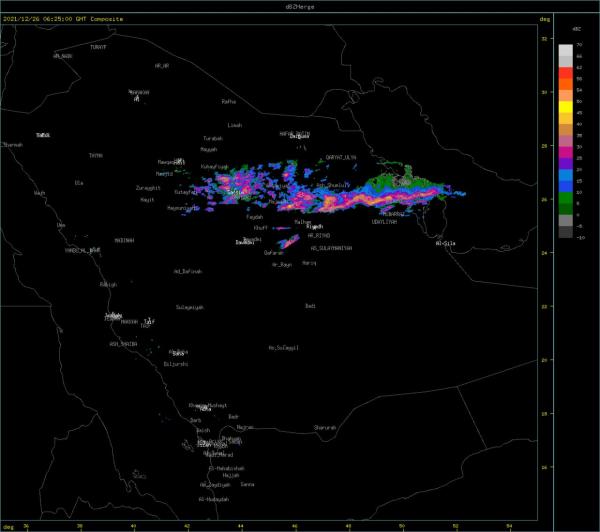
Task: Pick the red color bar segment
Action: [566, 73]
